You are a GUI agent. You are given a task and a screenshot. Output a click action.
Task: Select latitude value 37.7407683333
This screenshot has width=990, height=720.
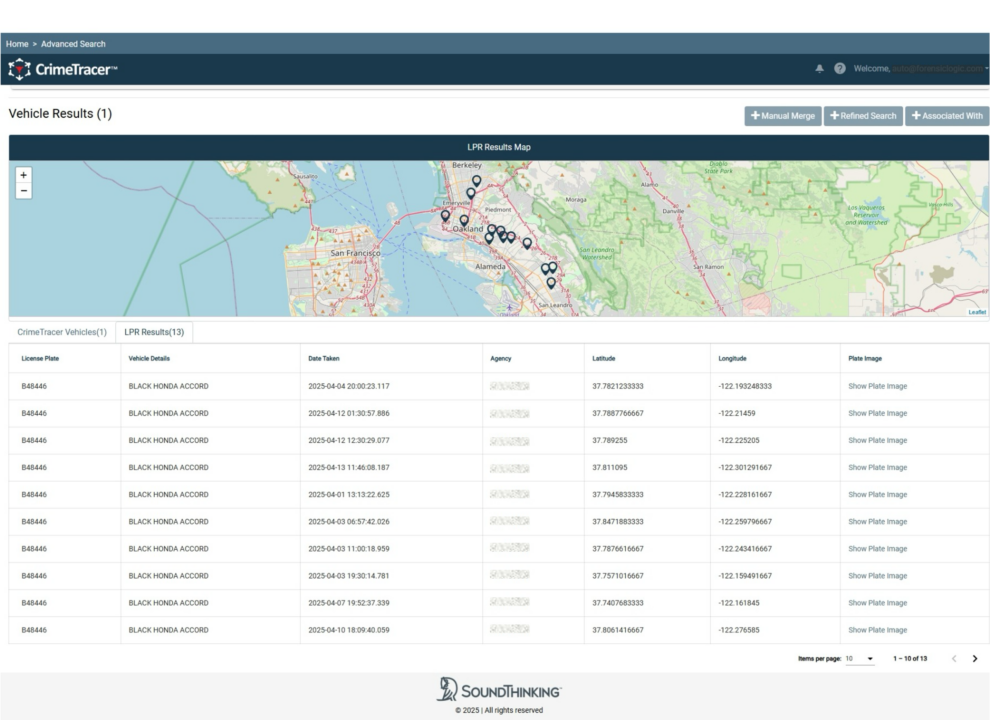[x=618, y=604]
